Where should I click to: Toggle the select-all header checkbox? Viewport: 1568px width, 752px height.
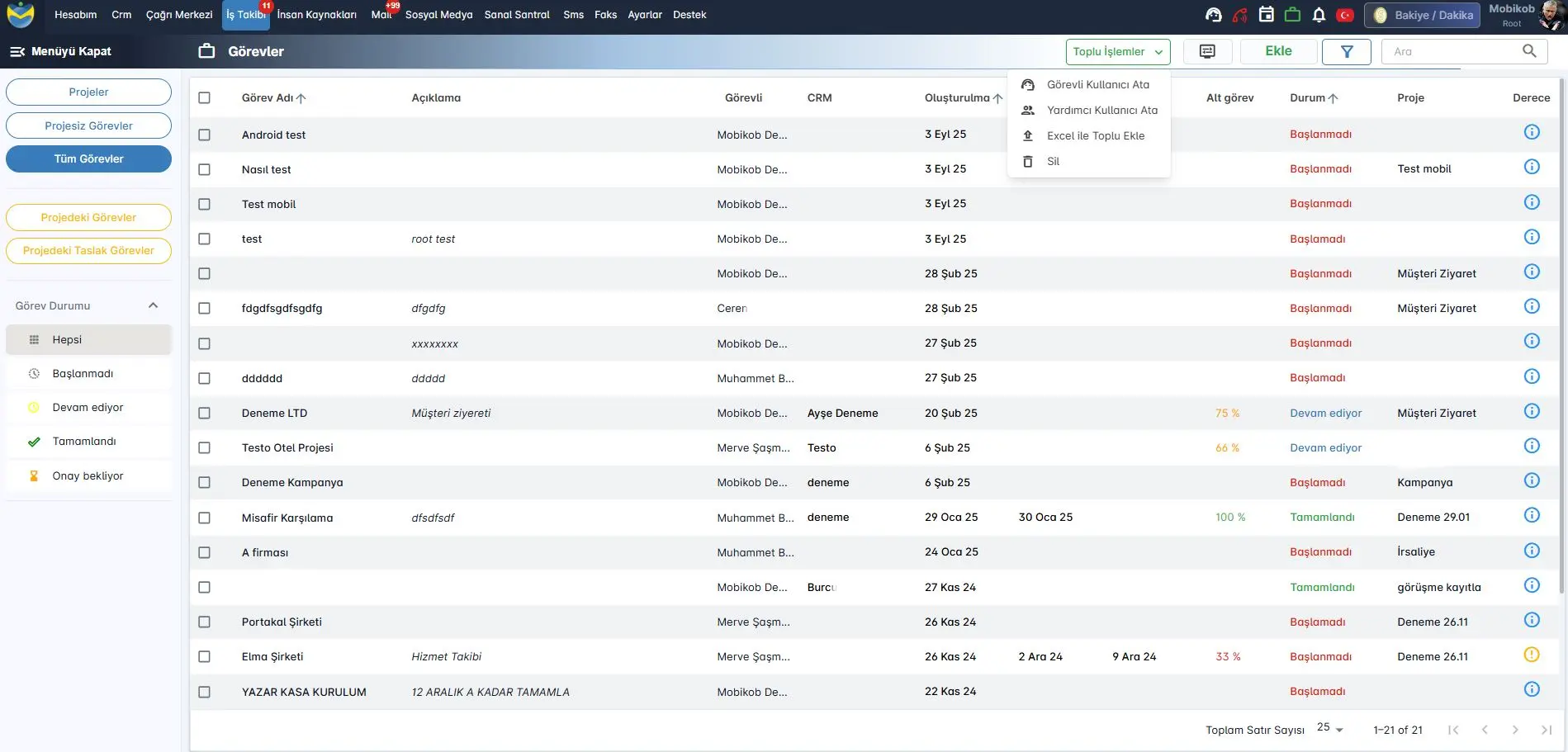(205, 97)
